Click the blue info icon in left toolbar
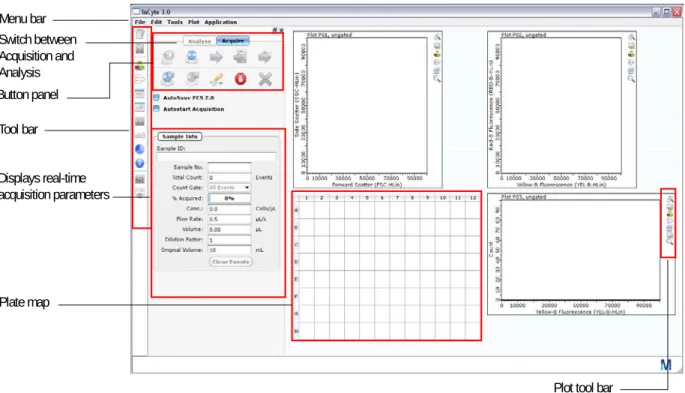Screen dimensions: 685x393 140,164
